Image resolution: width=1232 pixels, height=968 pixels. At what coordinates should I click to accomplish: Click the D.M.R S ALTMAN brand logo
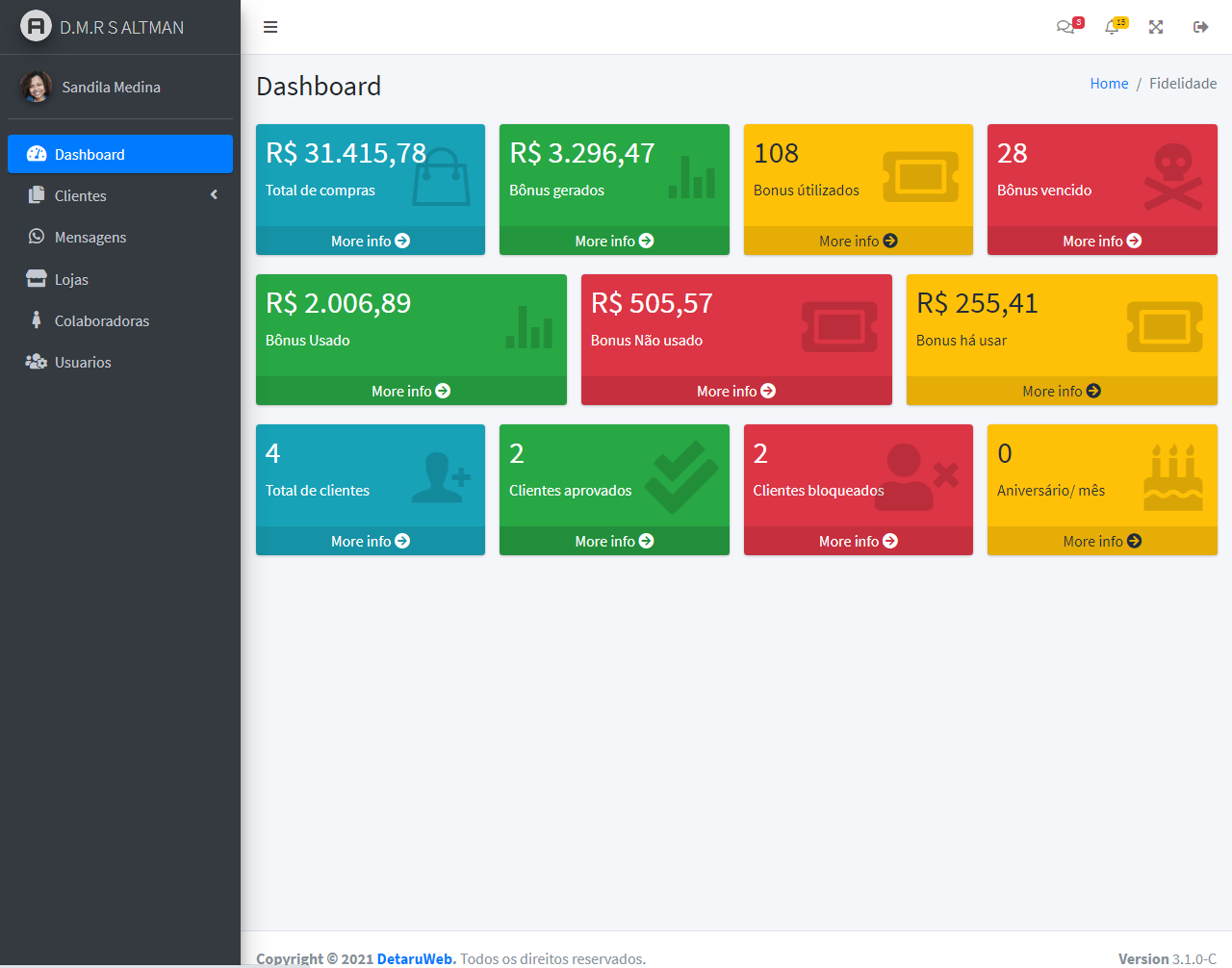tap(103, 27)
